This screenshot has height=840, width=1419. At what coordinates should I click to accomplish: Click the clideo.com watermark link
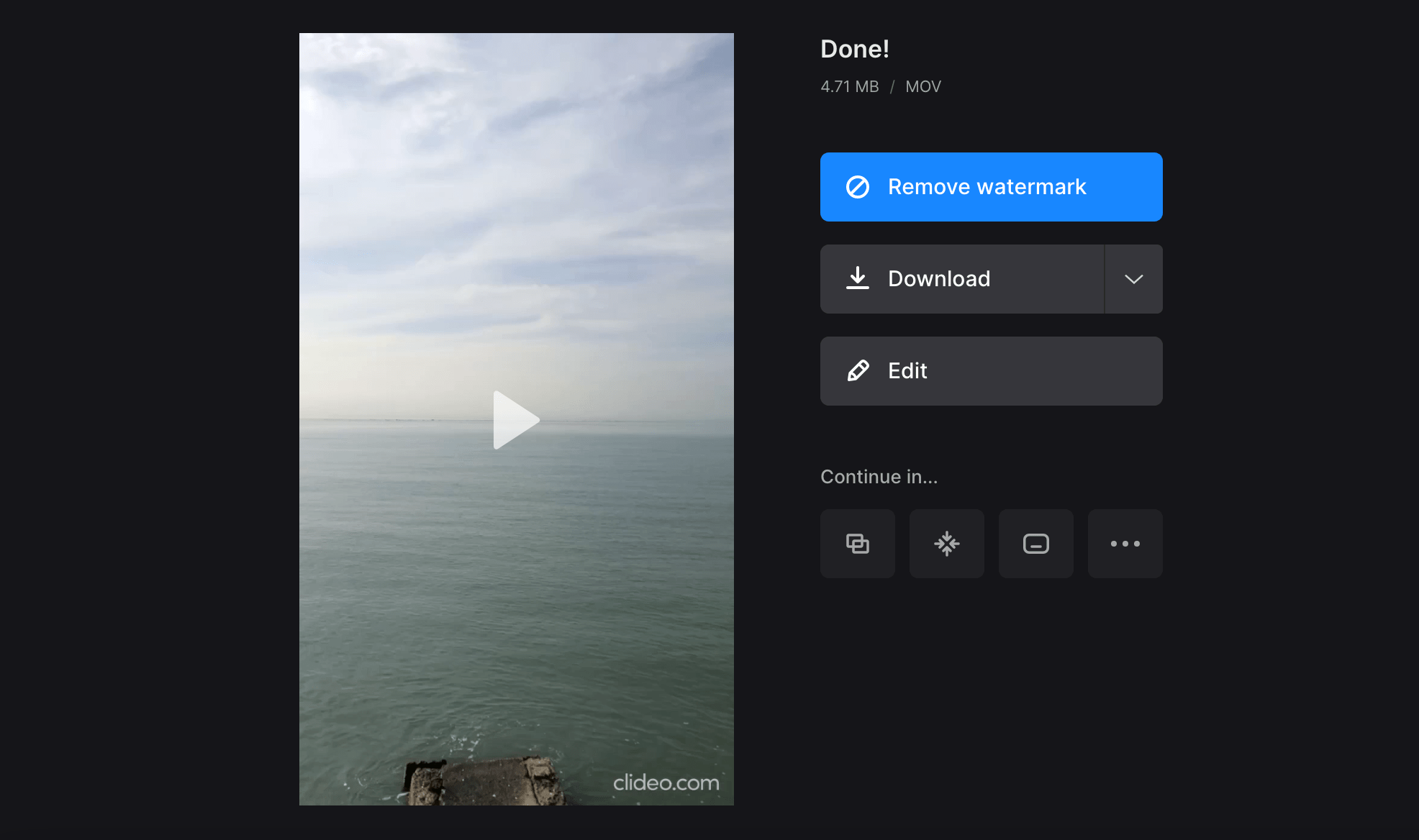point(667,783)
